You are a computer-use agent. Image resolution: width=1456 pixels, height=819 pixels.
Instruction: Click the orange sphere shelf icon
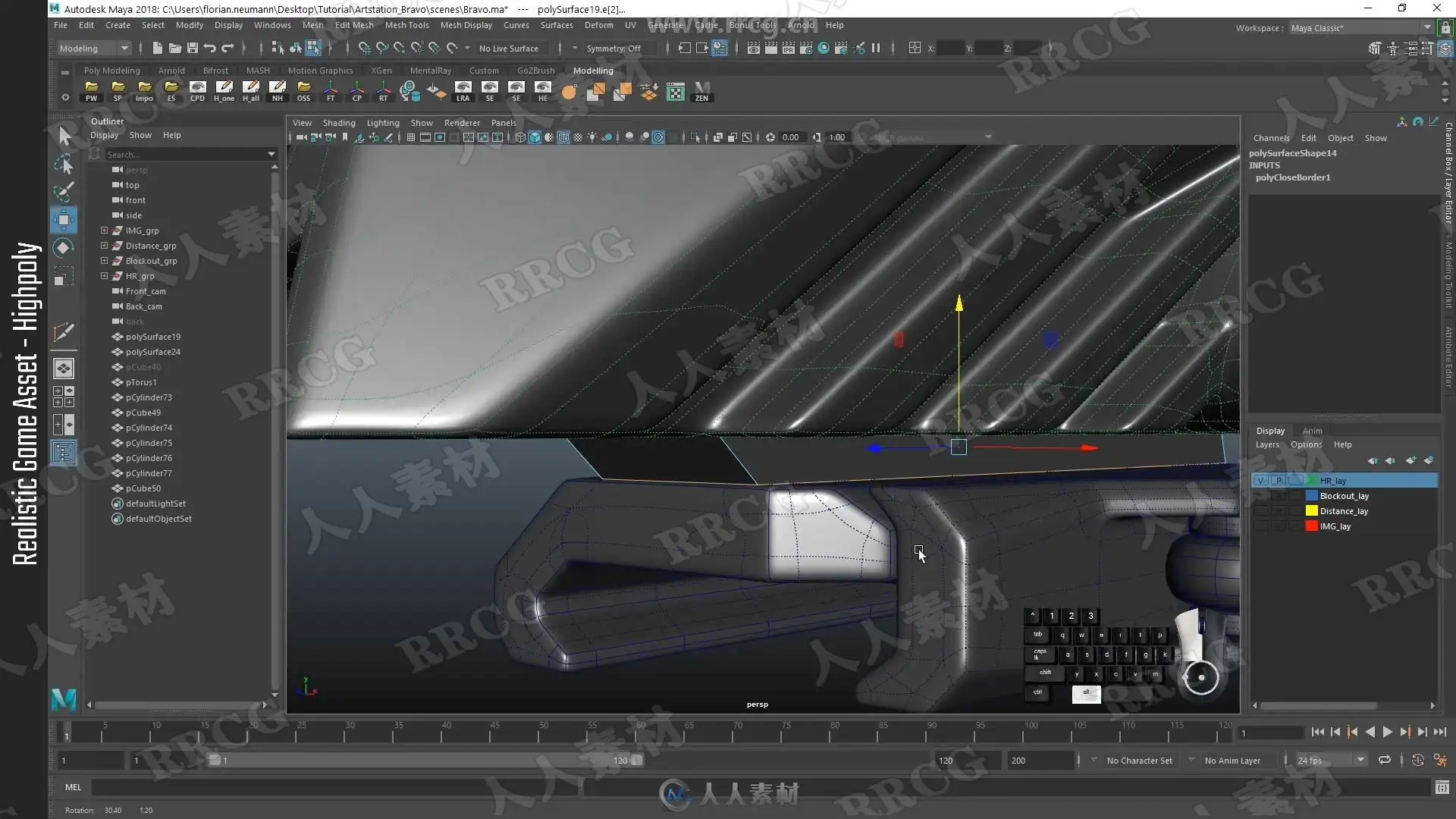pos(569,92)
